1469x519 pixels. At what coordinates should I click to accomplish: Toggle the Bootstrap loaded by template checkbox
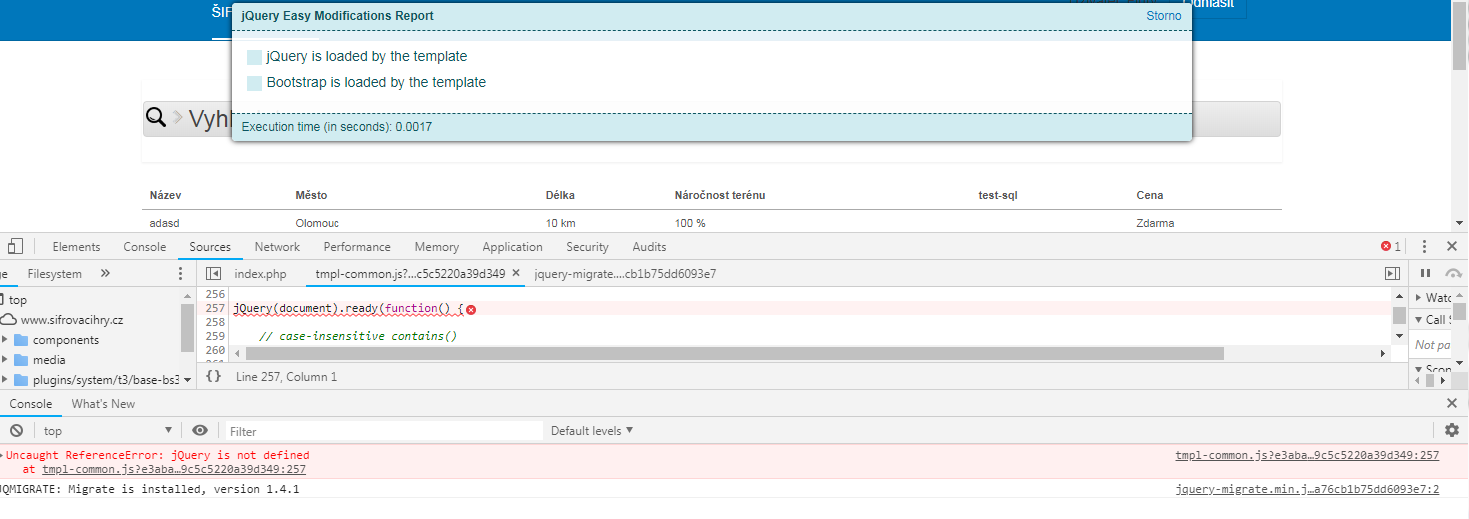coord(254,83)
